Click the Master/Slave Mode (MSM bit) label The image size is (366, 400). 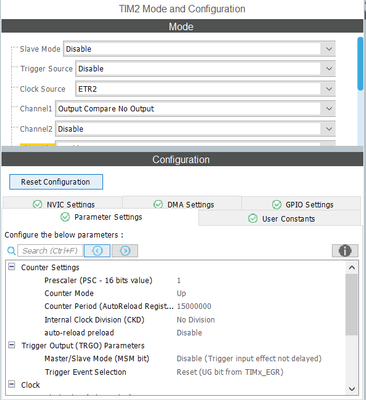[97, 359]
